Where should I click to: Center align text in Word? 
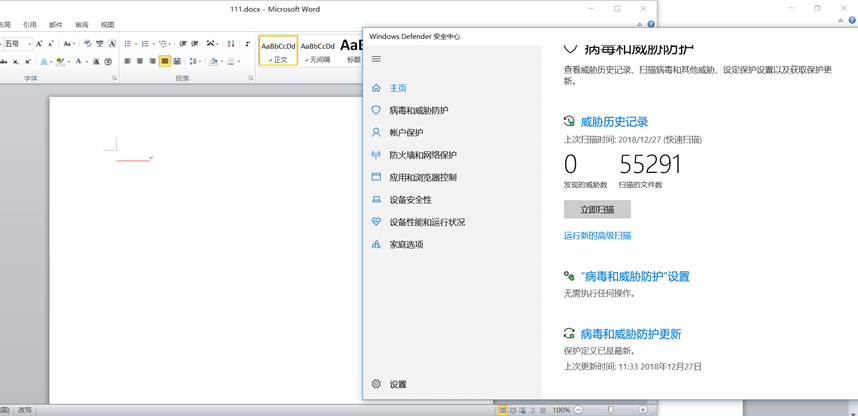[x=140, y=61]
